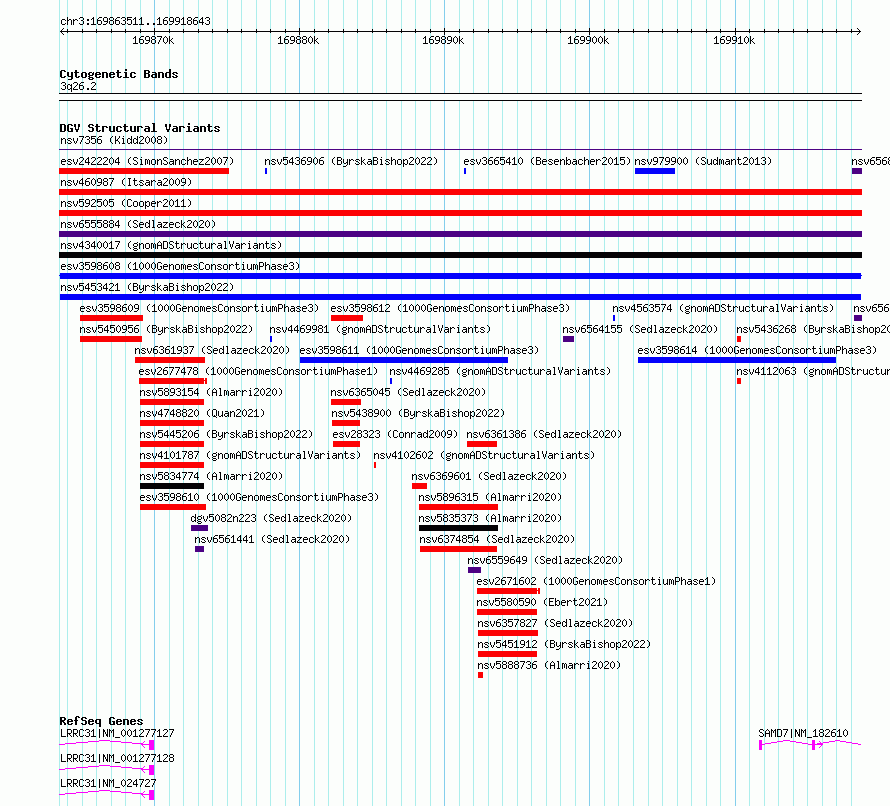
Task: Click the 169880k ruler tick label
Action: (298, 40)
